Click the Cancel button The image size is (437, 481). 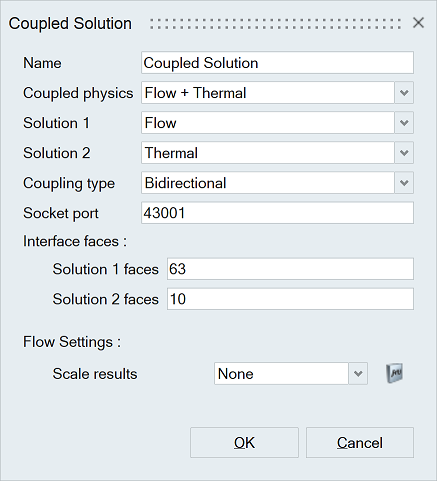coord(360,443)
